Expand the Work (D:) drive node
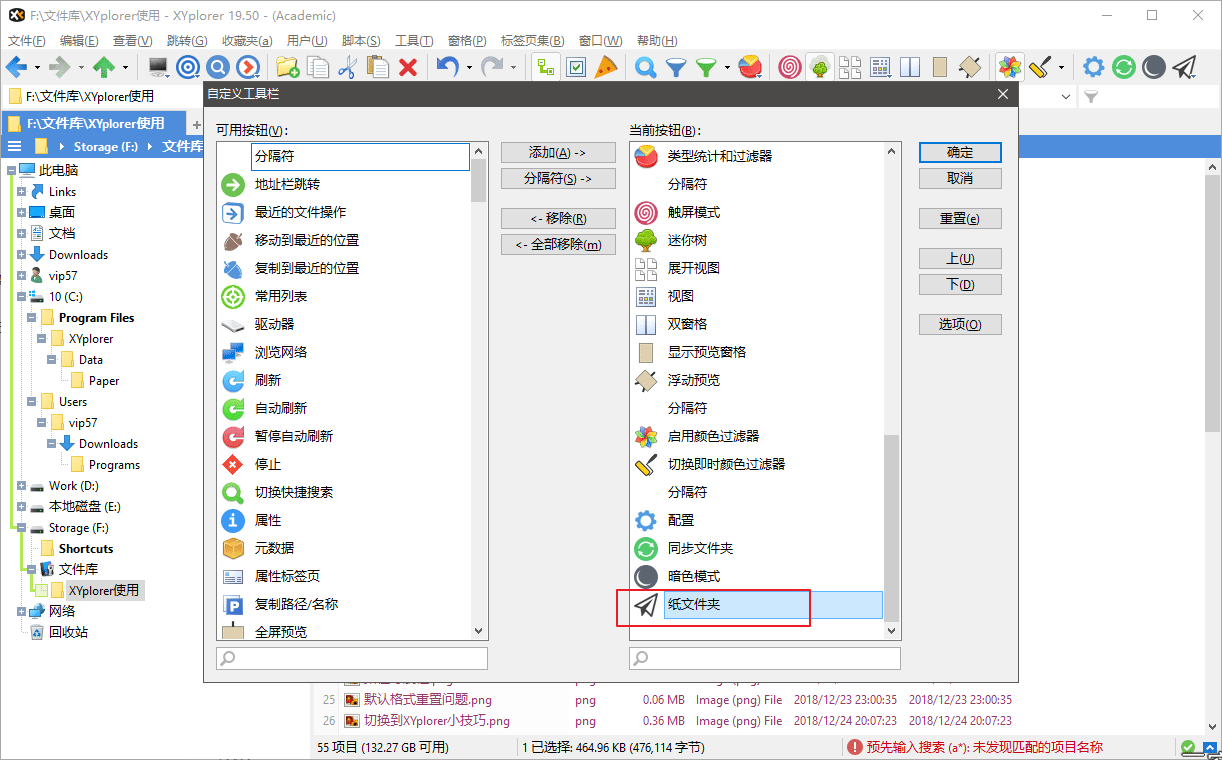Screen dimensions: 1222x760 [21, 485]
